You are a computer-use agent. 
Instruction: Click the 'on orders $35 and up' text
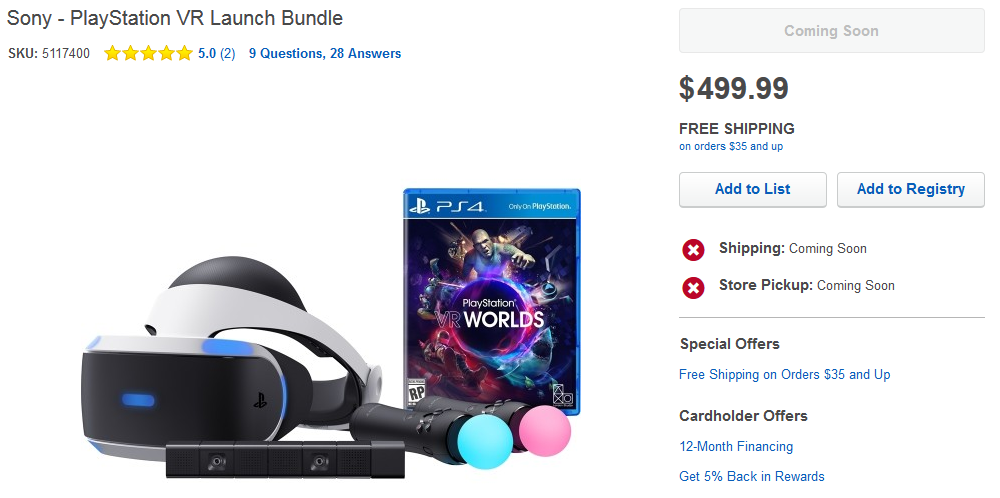click(731, 147)
